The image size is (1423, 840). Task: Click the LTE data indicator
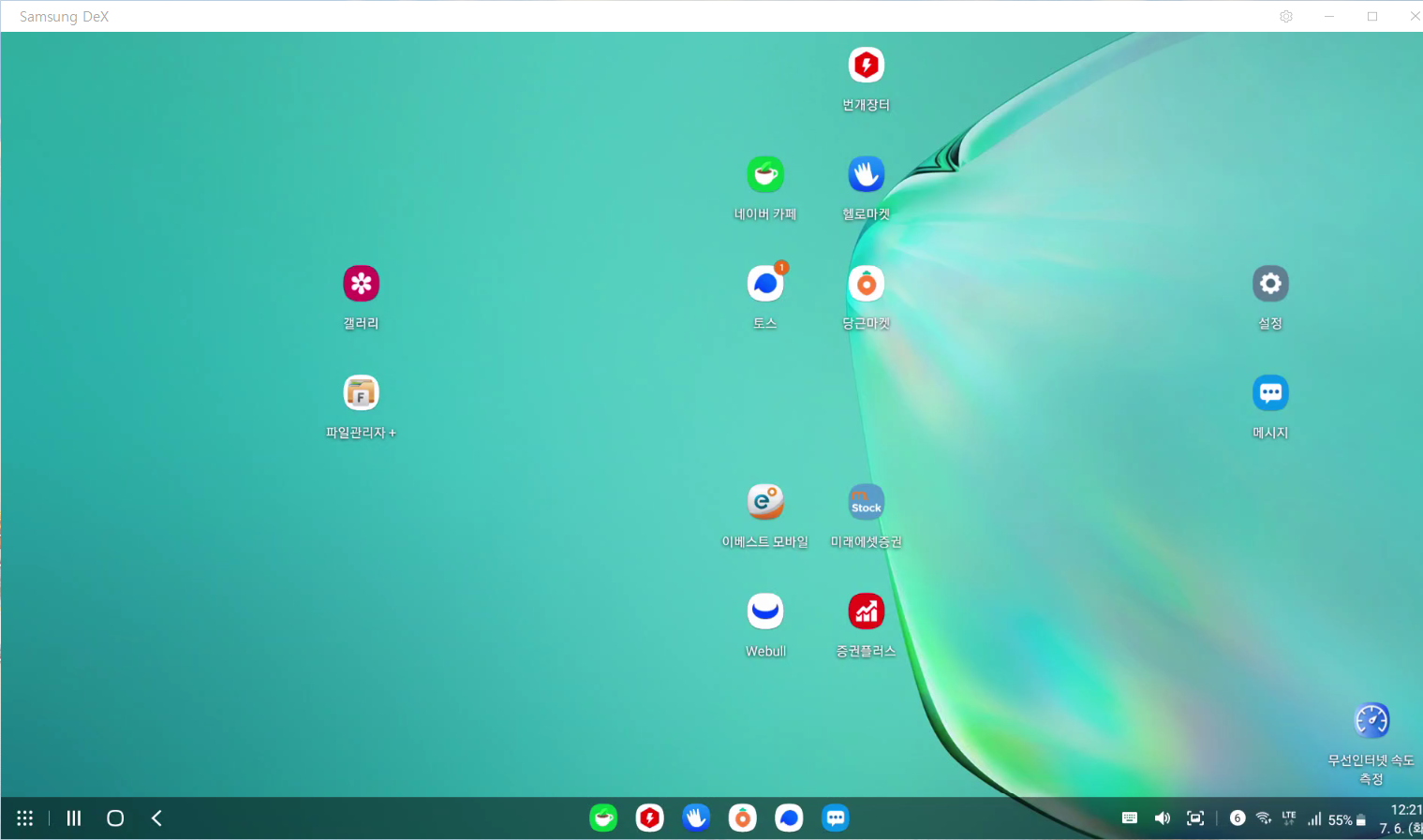1289,818
